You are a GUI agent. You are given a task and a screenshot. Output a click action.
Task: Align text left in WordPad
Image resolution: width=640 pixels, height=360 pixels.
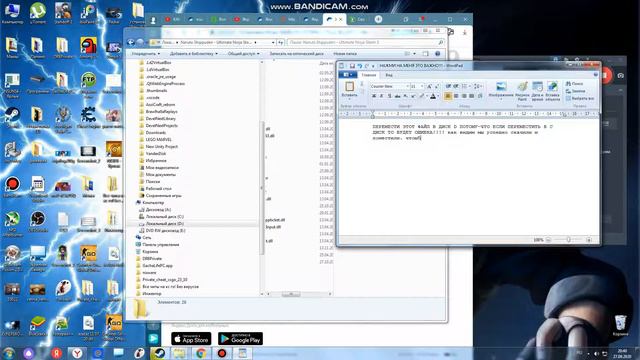(x=448, y=96)
